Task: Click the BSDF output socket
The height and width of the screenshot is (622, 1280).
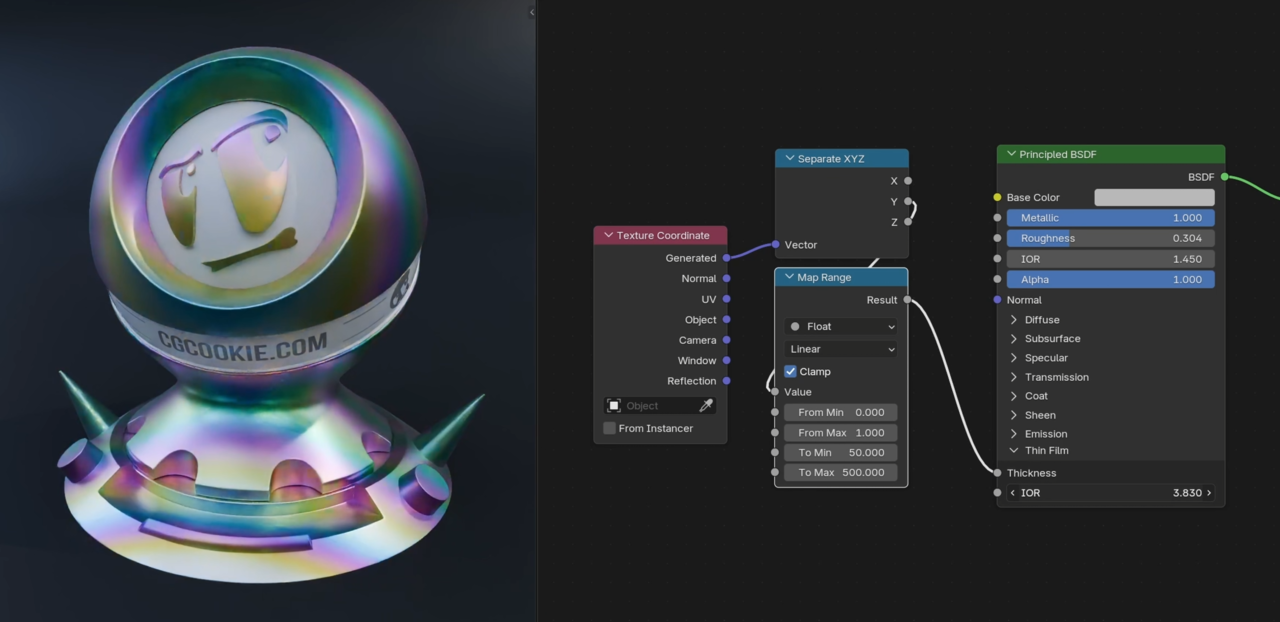Action: [x=1225, y=177]
